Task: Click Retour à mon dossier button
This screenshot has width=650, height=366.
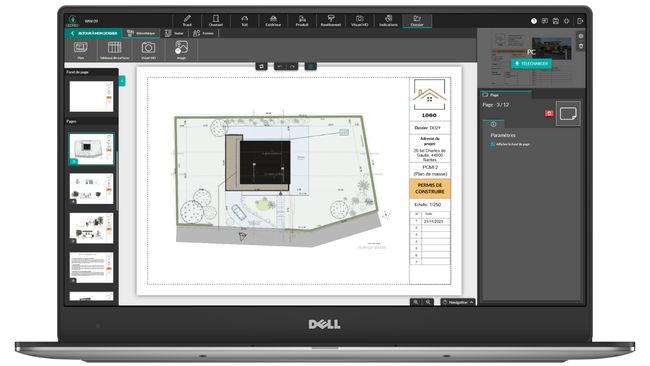Action: 94,33
